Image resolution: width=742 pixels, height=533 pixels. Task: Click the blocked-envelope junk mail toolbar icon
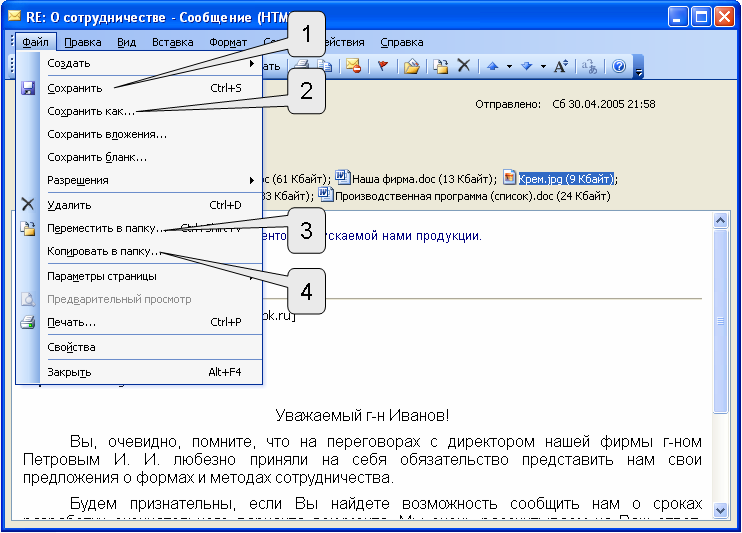pyautogui.click(x=353, y=66)
